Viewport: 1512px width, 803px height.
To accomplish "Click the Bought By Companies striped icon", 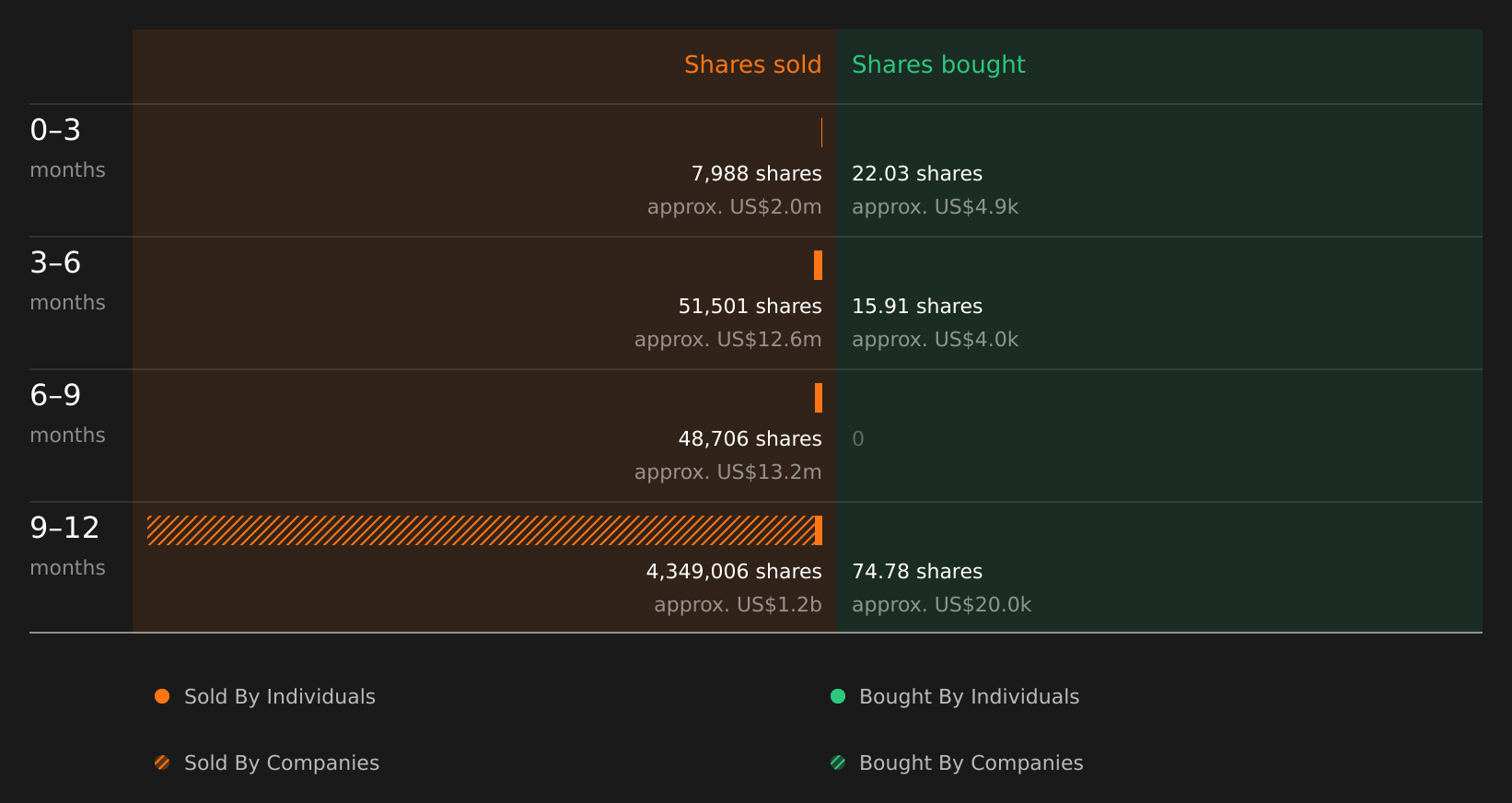I will pos(838,762).
